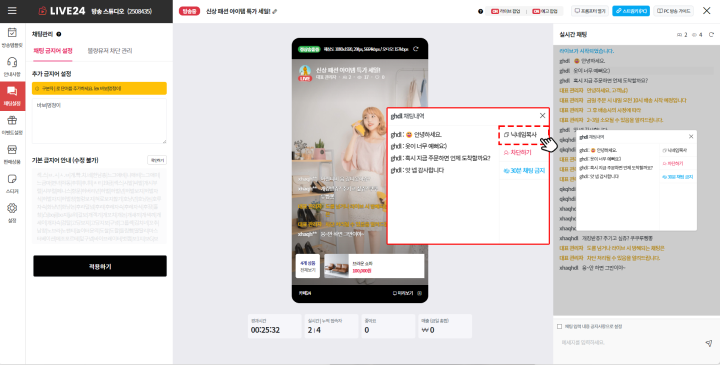
Task: Switch to the 불량유저 차단 관리 tab
Action: click(110, 51)
